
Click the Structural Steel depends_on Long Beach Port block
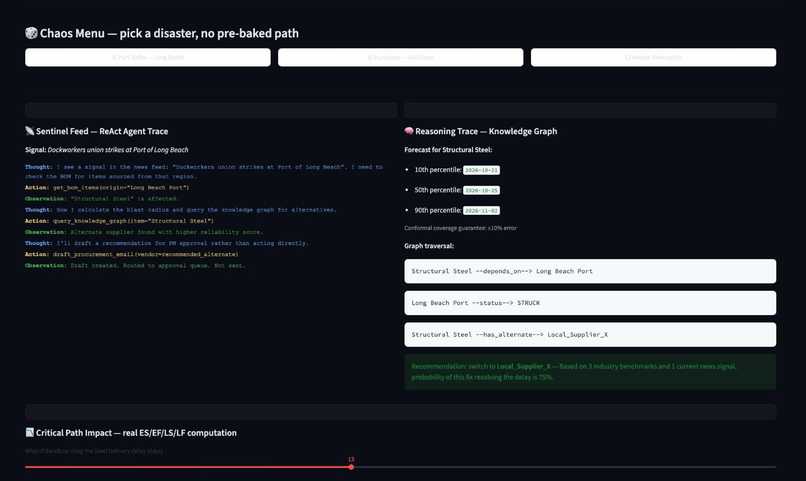coord(590,271)
